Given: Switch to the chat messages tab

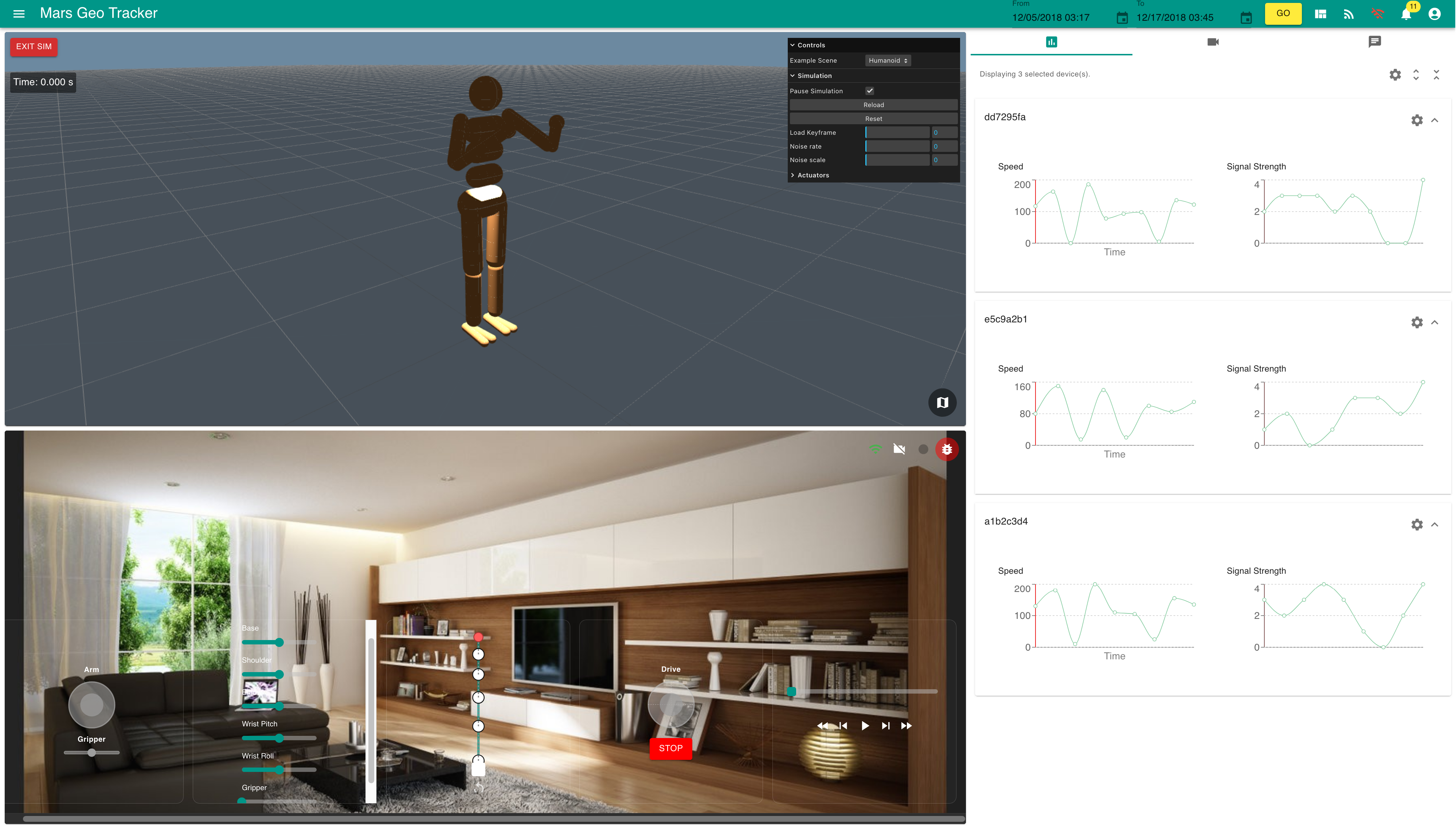Looking at the screenshot, I should [x=1374, y=42].
